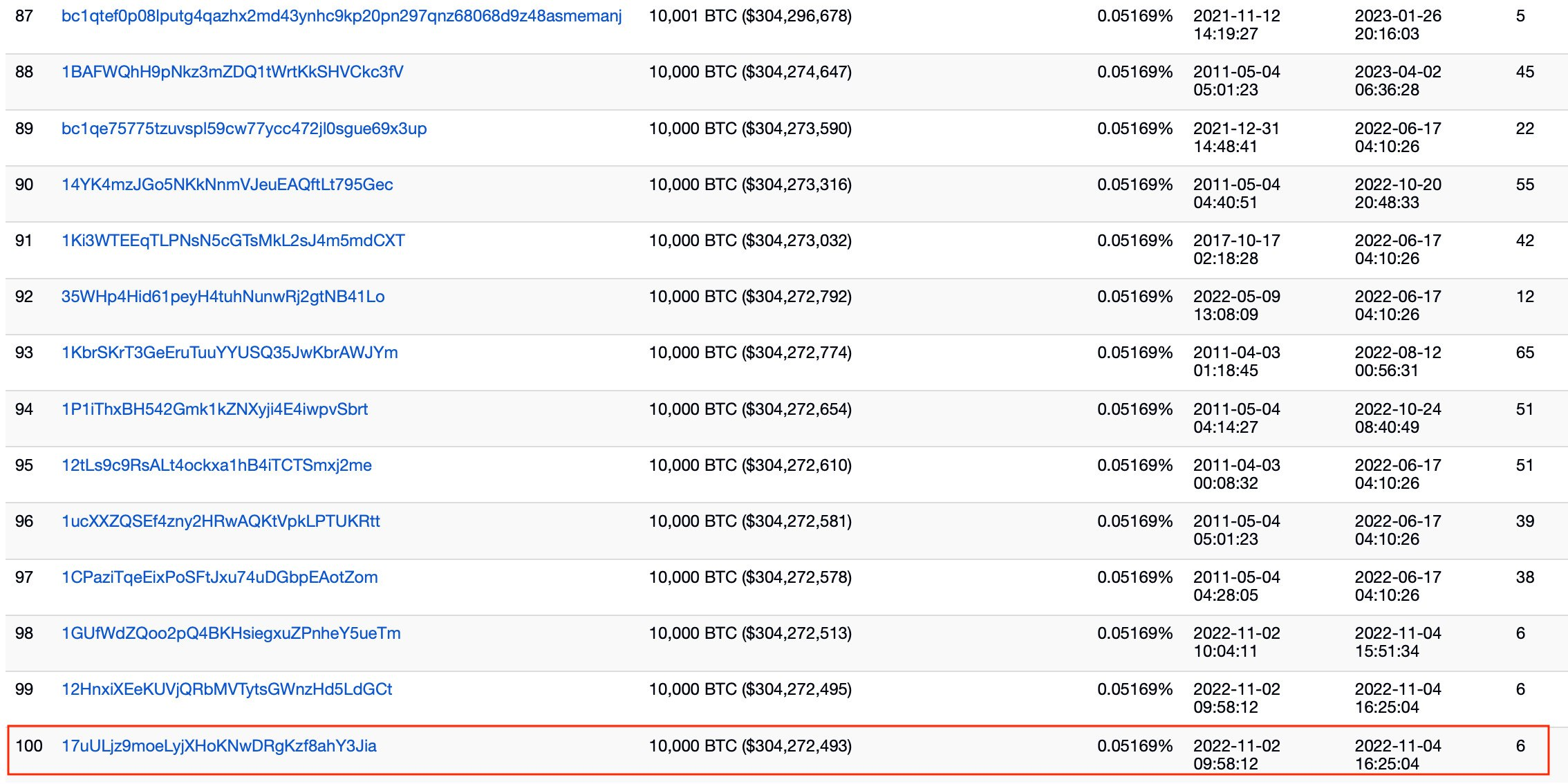The width and height of the screenshot is (1568, 784).
Task: Open address 1BAFWQhH9pNkz3mZDQ1tWrtKkSHVCkc3fV
Action: 232,72
